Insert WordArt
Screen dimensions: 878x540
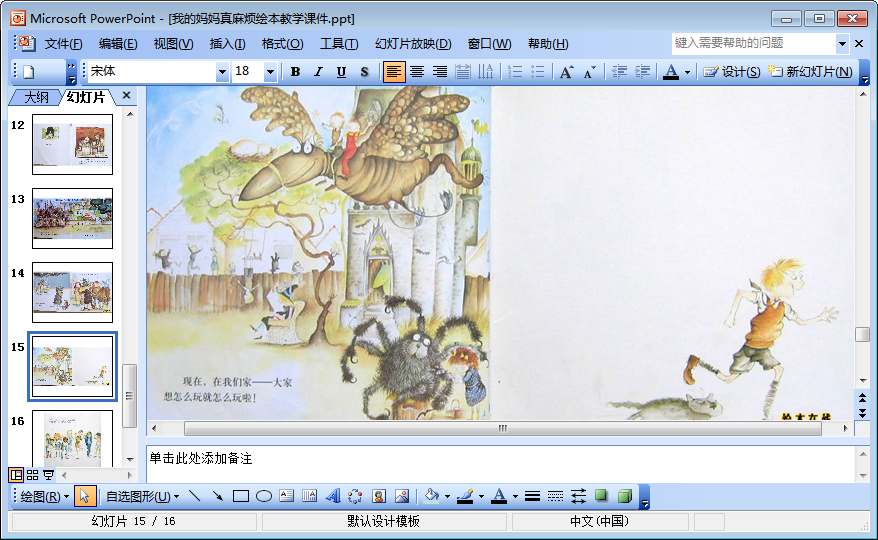333,496
